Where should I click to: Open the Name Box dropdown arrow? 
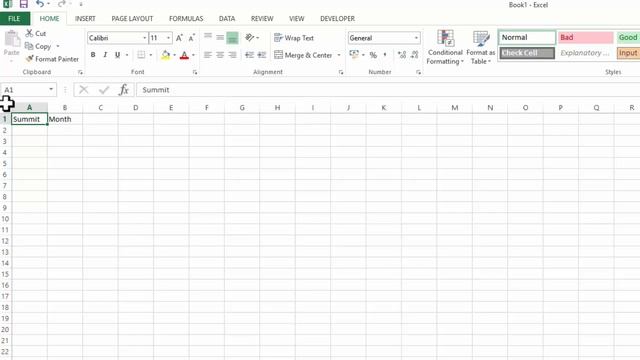point(51,89)
